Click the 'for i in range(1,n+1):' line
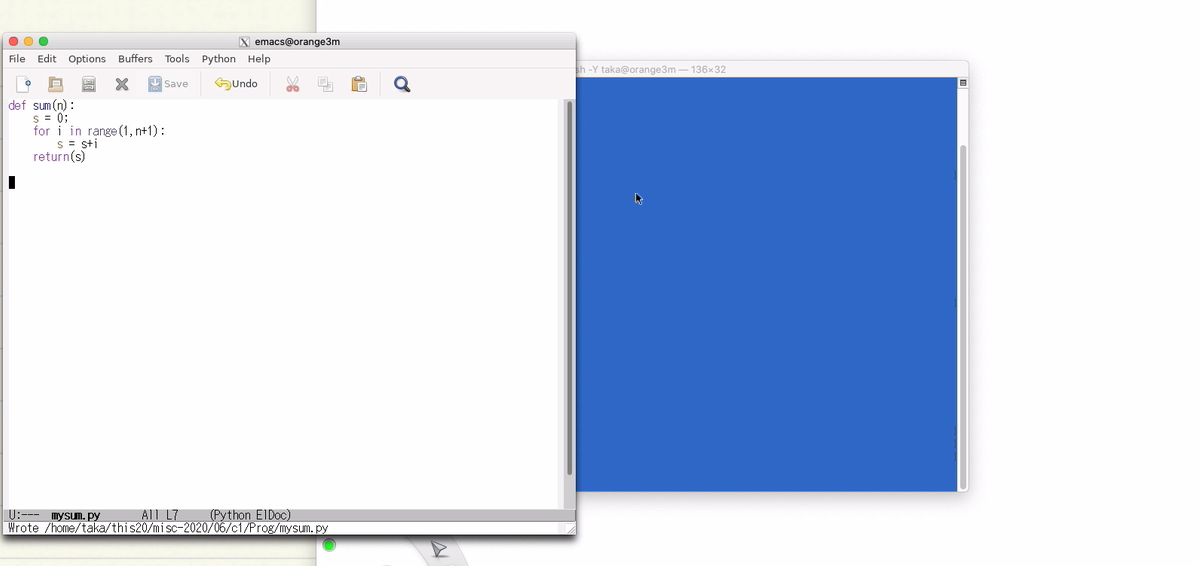1199x566 pixels. point(99,132)
